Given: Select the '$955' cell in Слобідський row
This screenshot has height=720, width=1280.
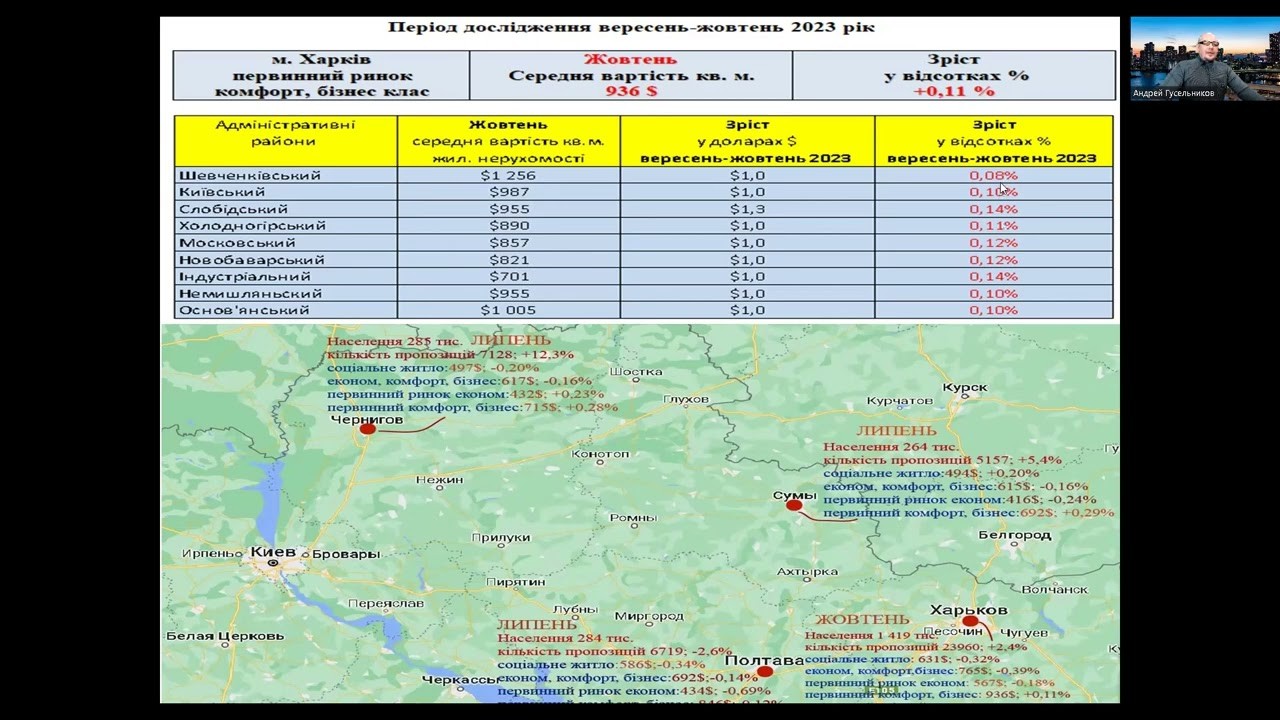Looking at the screenshot, I should tap(508, 209).
